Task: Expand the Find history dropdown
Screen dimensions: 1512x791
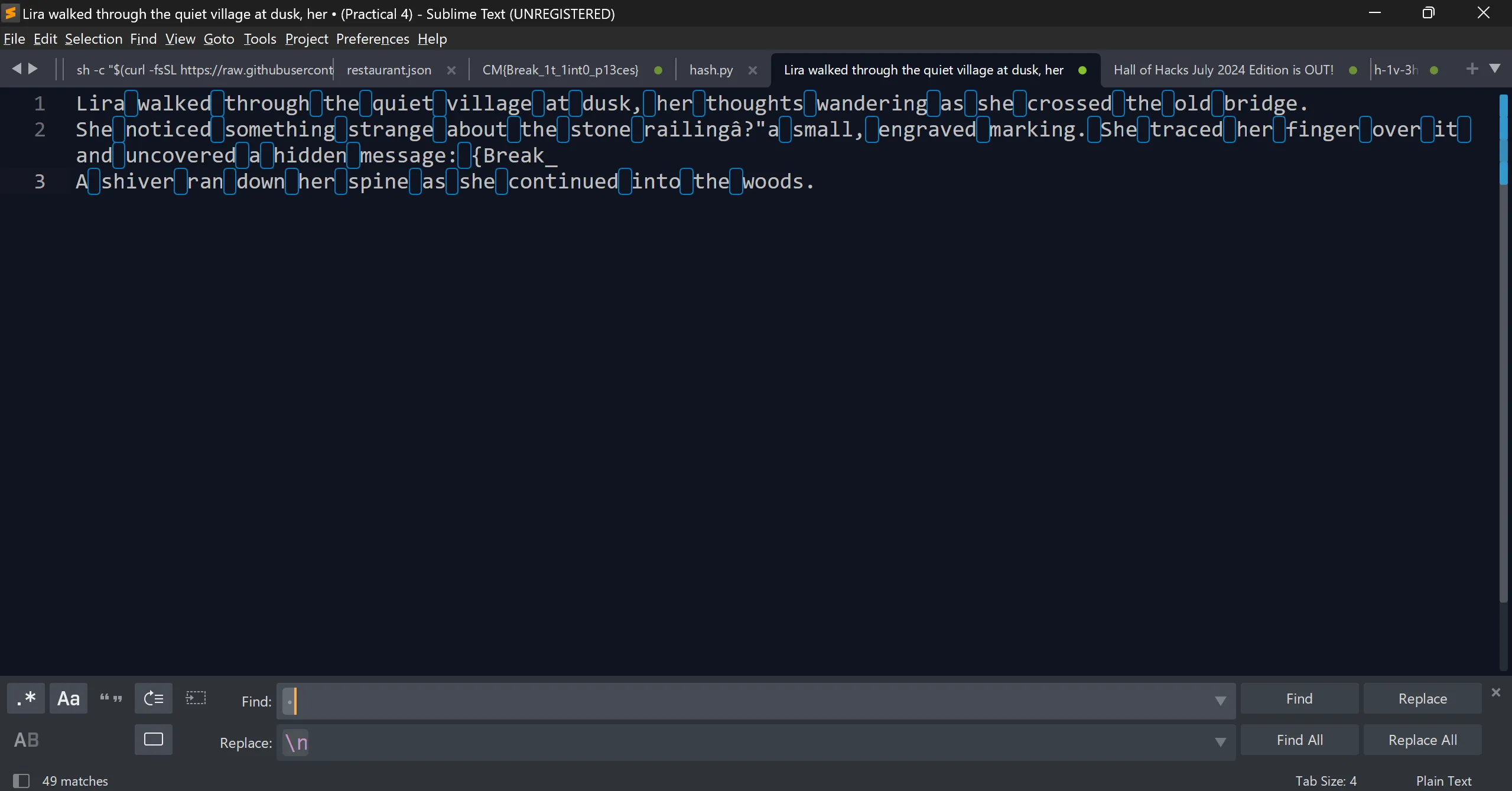Action: pyautogui.click(x=1220, y=701)
